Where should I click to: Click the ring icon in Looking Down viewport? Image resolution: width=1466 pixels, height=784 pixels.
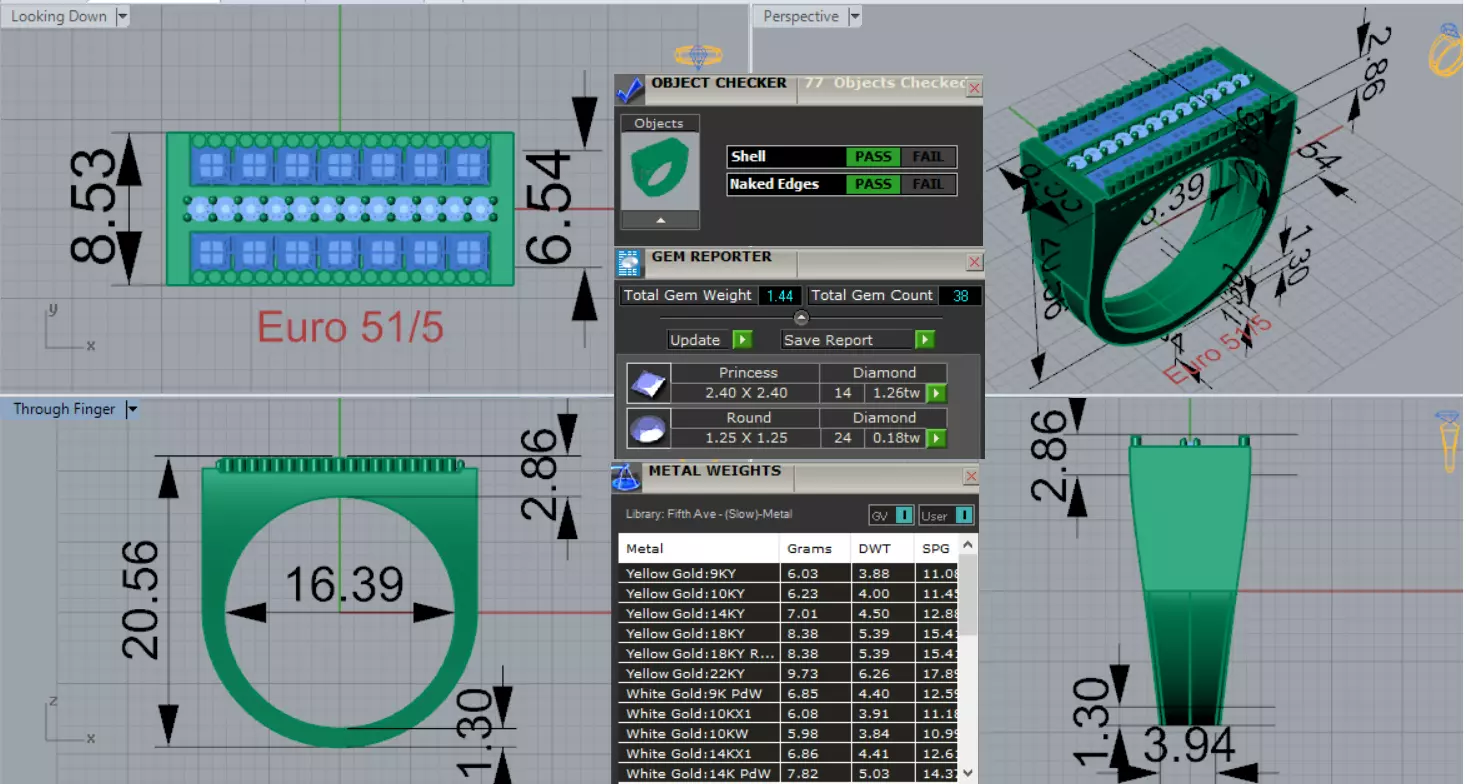[698, 55]
